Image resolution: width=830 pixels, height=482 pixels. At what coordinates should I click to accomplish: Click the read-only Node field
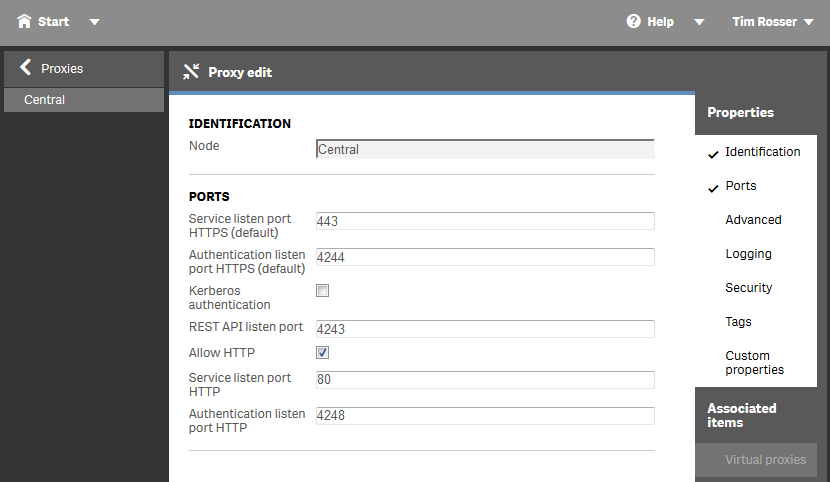pos(485,149)
